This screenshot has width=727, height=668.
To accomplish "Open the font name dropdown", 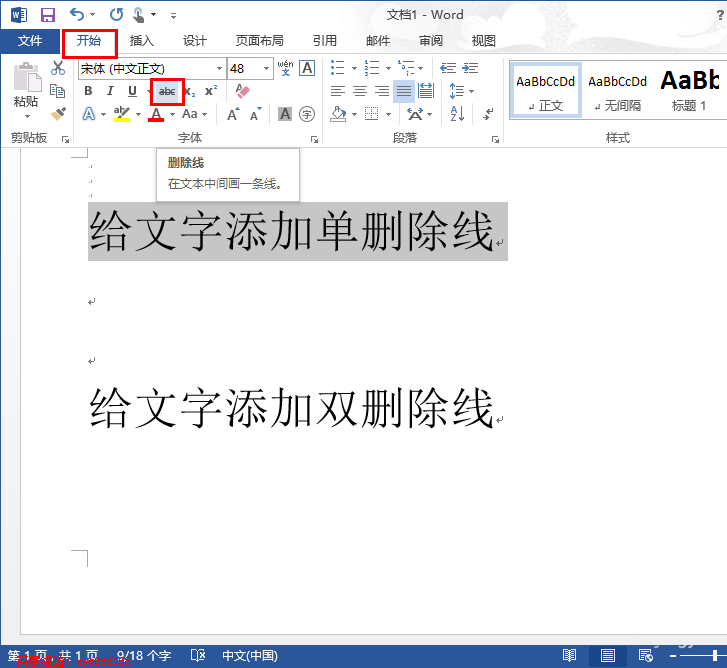I will pos(219,69).
